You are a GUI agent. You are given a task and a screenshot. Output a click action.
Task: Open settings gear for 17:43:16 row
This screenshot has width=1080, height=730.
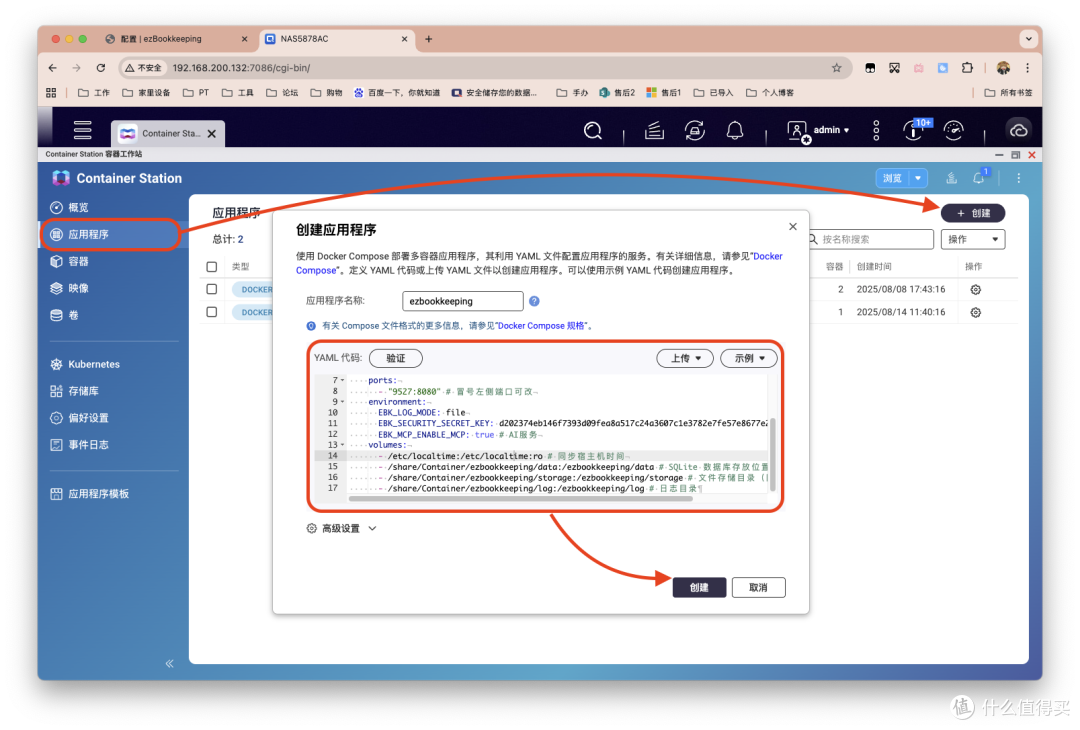975,289
